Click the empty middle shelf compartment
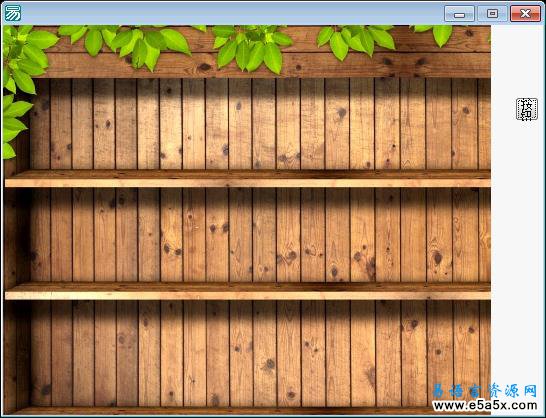This screenshot has height=418, width=546. [260, 235]
